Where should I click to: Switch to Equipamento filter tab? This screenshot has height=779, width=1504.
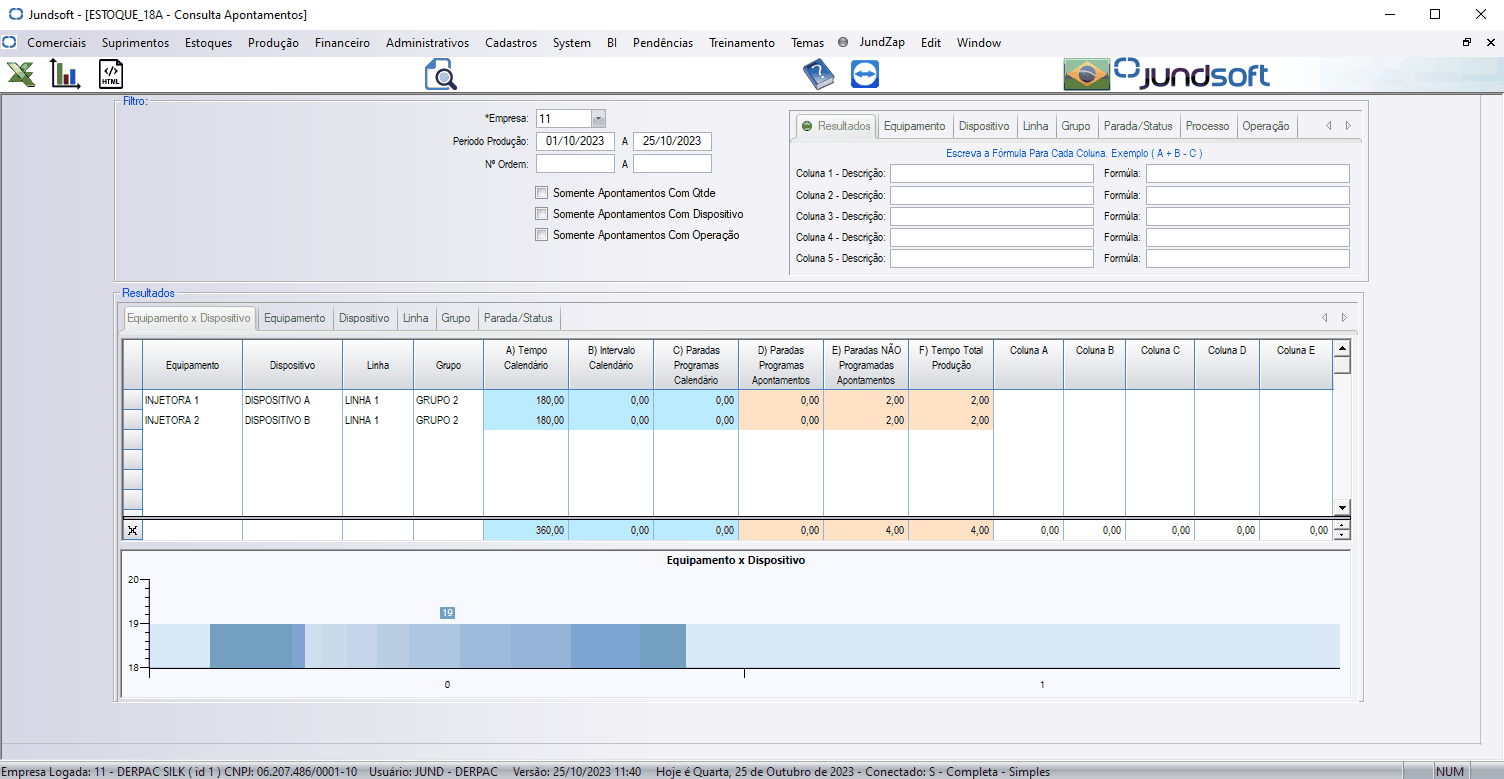click(914, 126)
